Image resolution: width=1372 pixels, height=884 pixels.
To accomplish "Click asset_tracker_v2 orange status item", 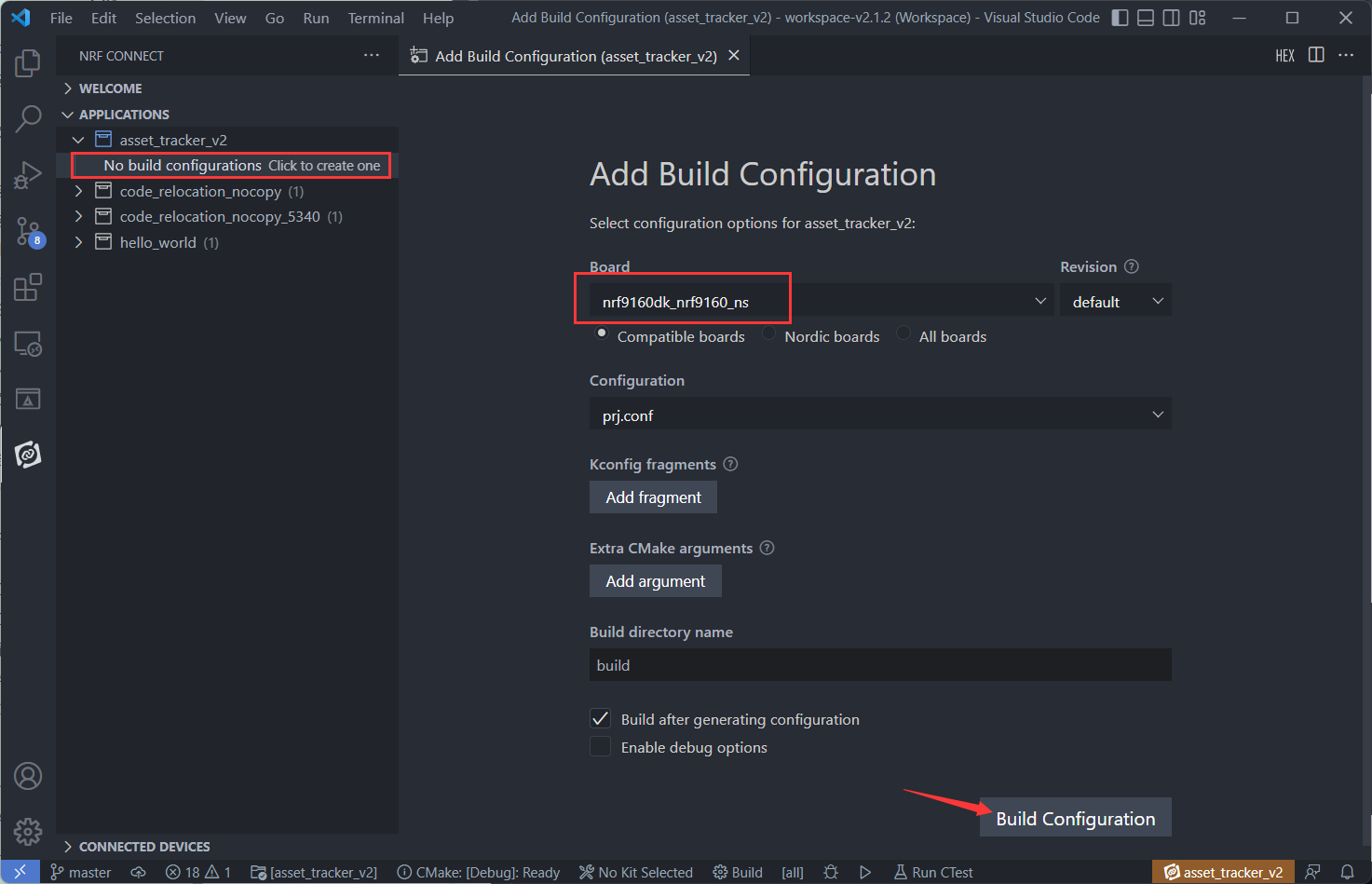I will click(1223, 872).
